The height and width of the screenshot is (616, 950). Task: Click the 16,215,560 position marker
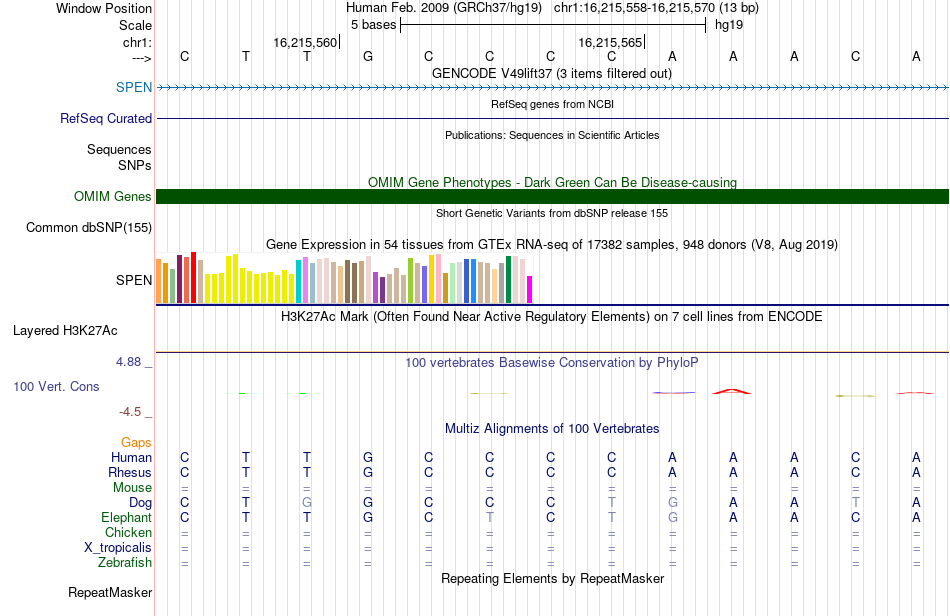(305, 42)
